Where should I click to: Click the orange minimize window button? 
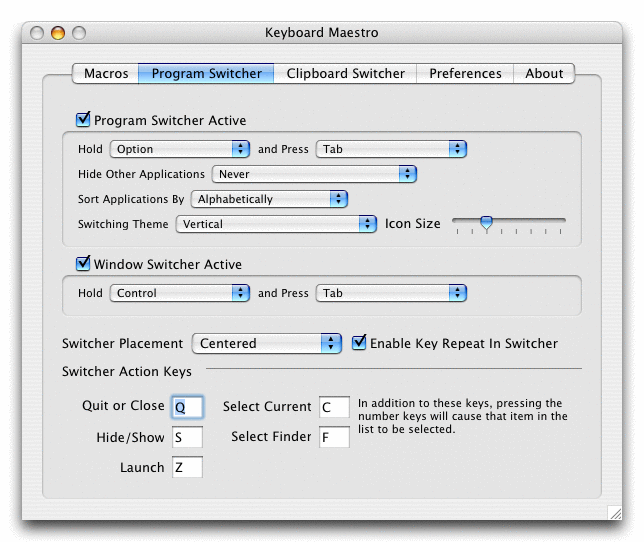(58, 33)
